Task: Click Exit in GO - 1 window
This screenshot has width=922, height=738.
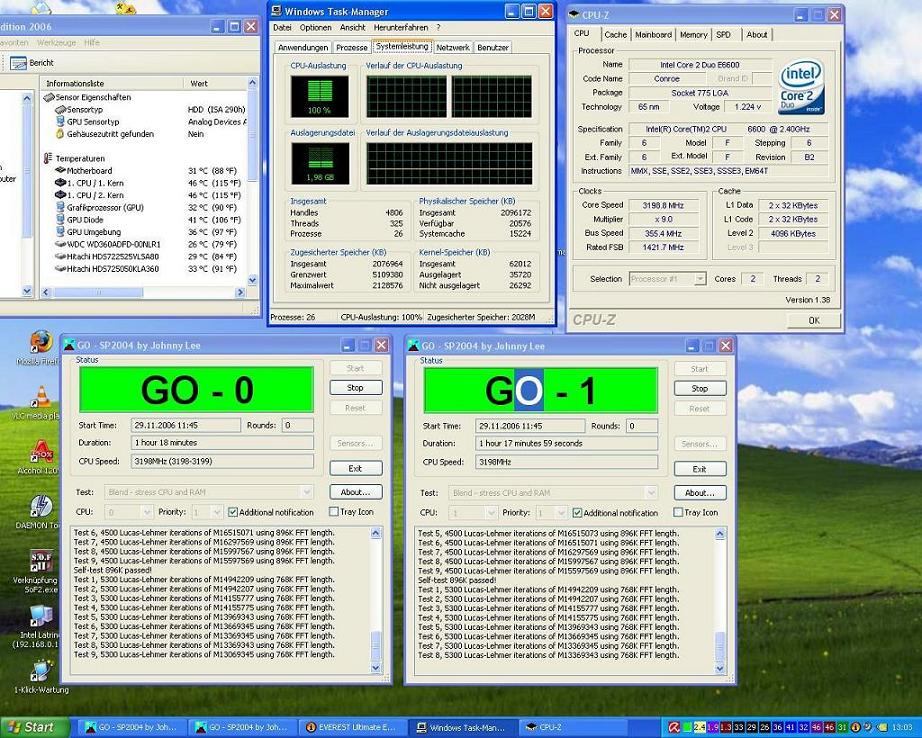Action: (700, 469)
